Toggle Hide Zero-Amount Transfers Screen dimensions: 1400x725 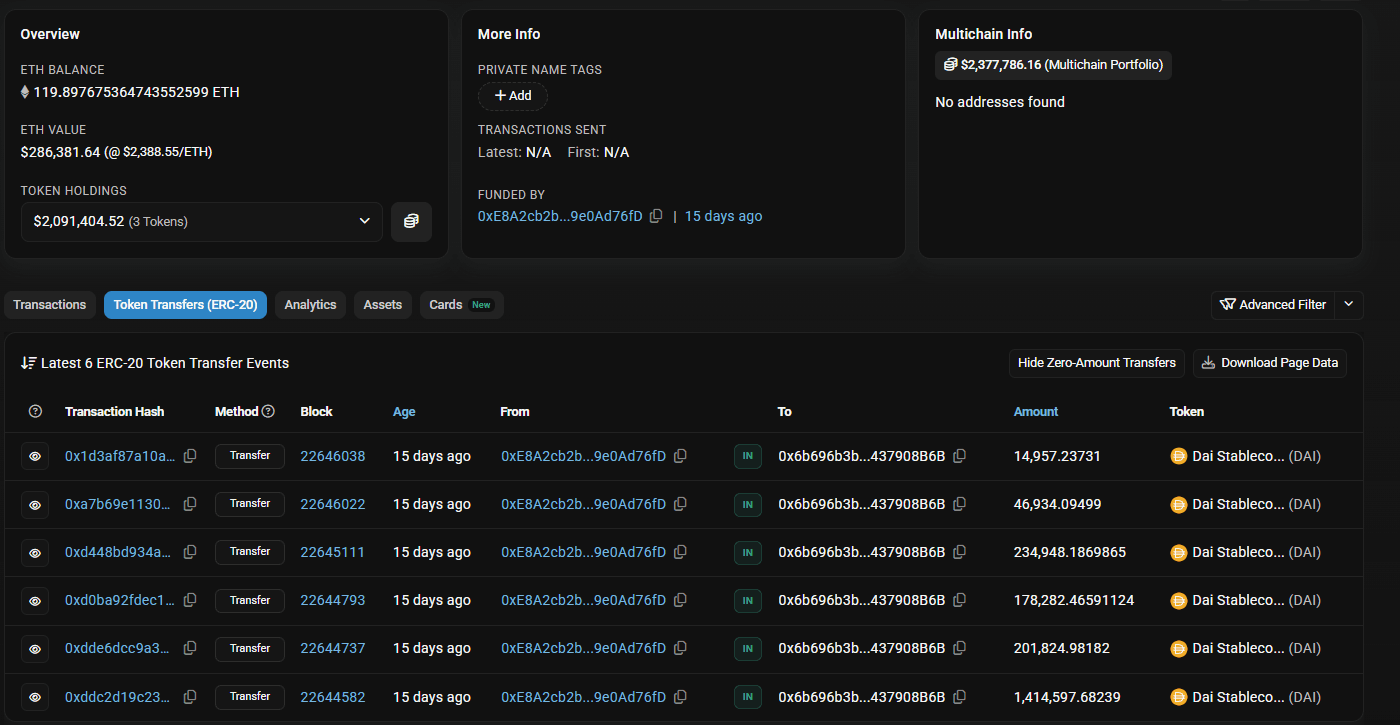(x=1096, y=363)
